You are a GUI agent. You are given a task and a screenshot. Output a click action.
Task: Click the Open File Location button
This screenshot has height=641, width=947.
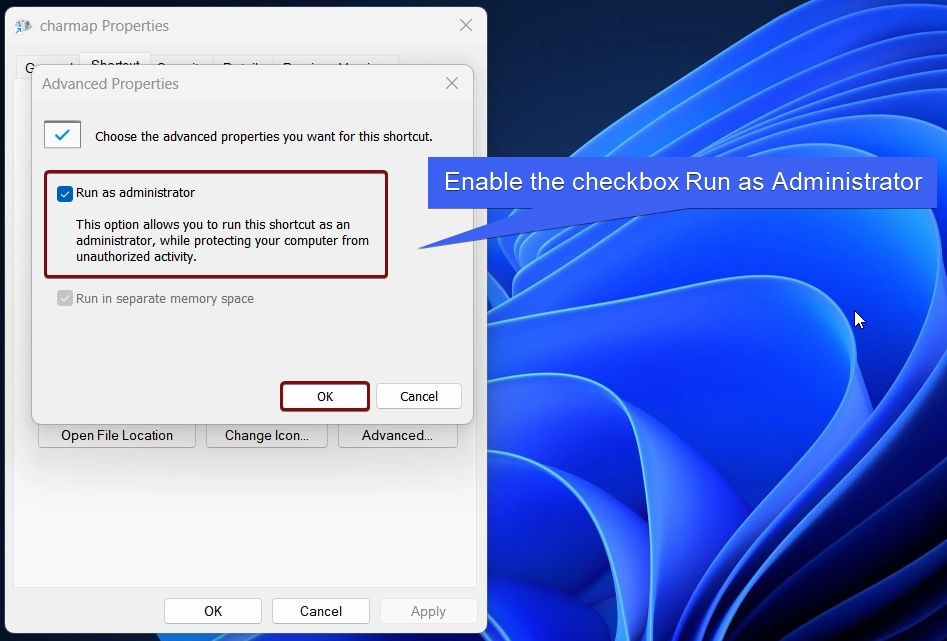click(117, 436)
